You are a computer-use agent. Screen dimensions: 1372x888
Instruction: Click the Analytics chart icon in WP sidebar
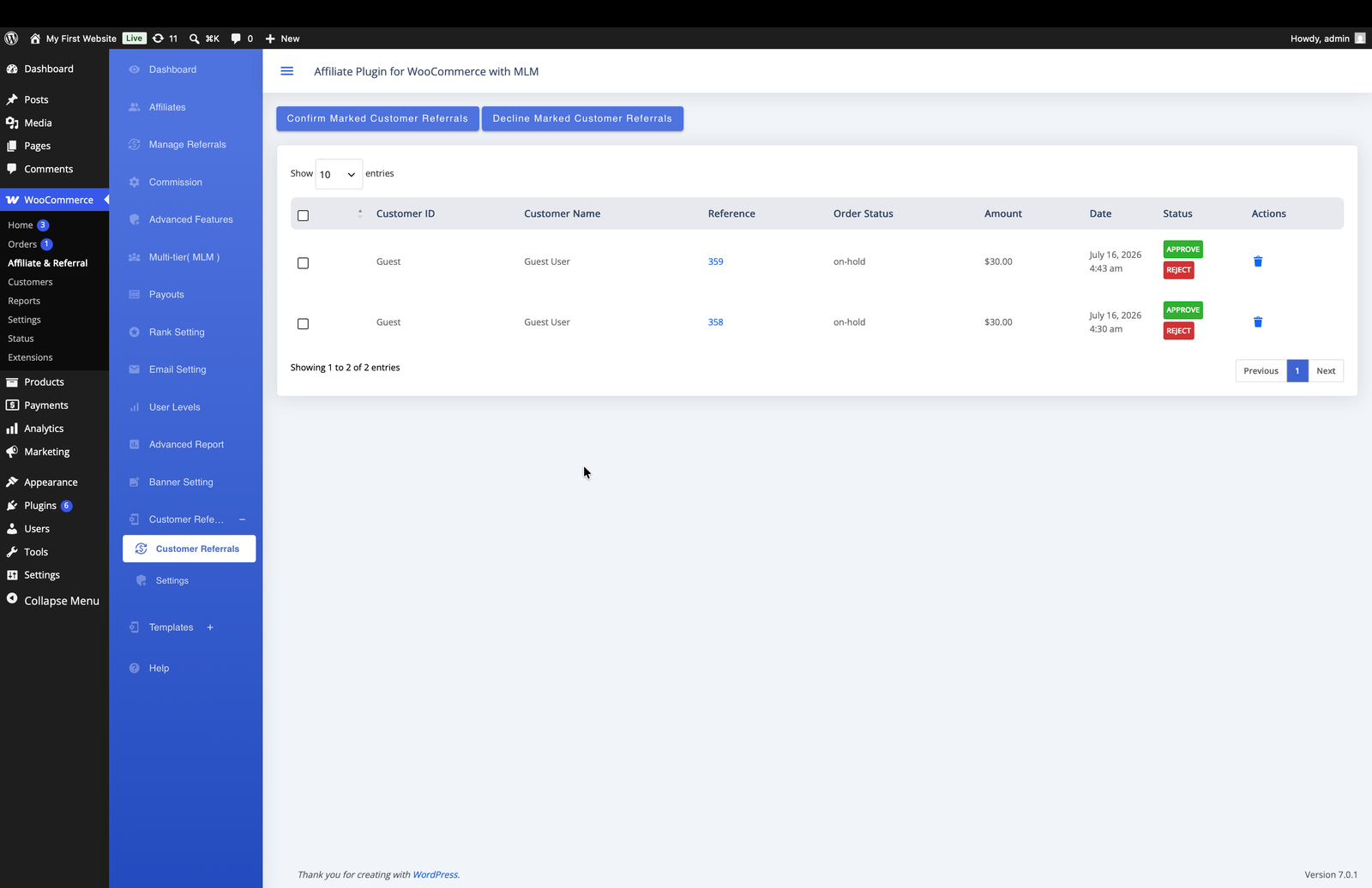[12, 429]
